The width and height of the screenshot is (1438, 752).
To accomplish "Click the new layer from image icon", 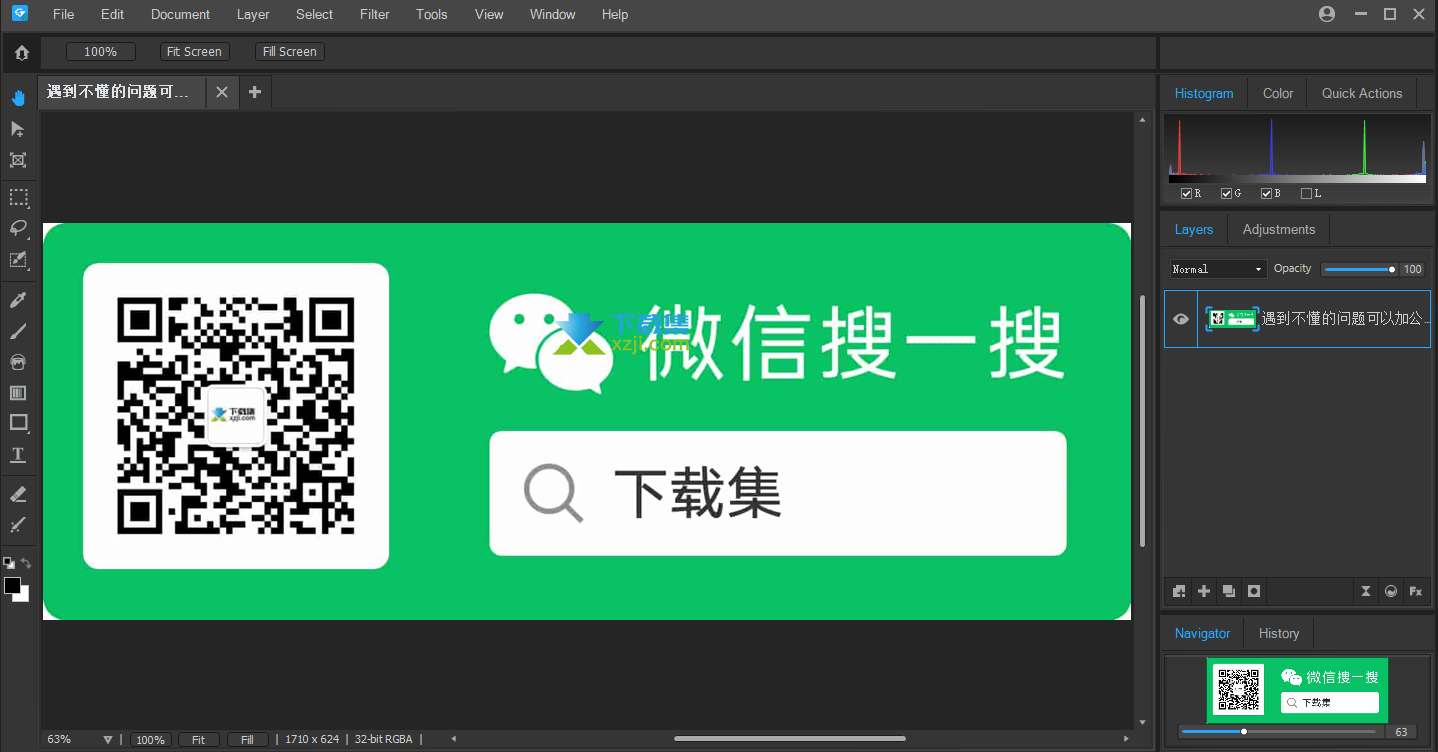I will pyautogui.click(x=1179, y=591).
